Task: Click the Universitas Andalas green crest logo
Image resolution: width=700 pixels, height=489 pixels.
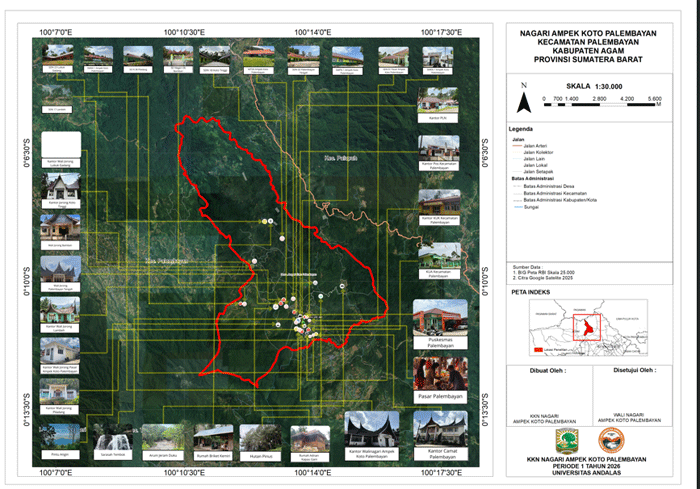Action: coord(567,441)
